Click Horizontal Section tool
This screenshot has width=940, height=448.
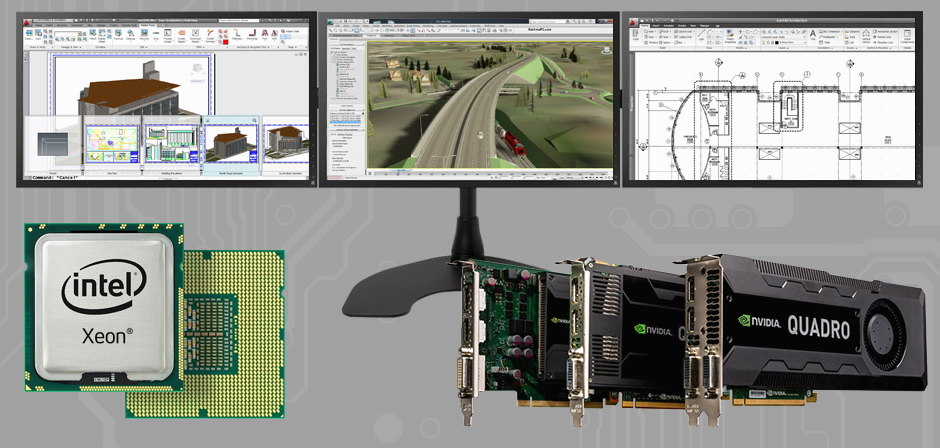pos(885,32)
